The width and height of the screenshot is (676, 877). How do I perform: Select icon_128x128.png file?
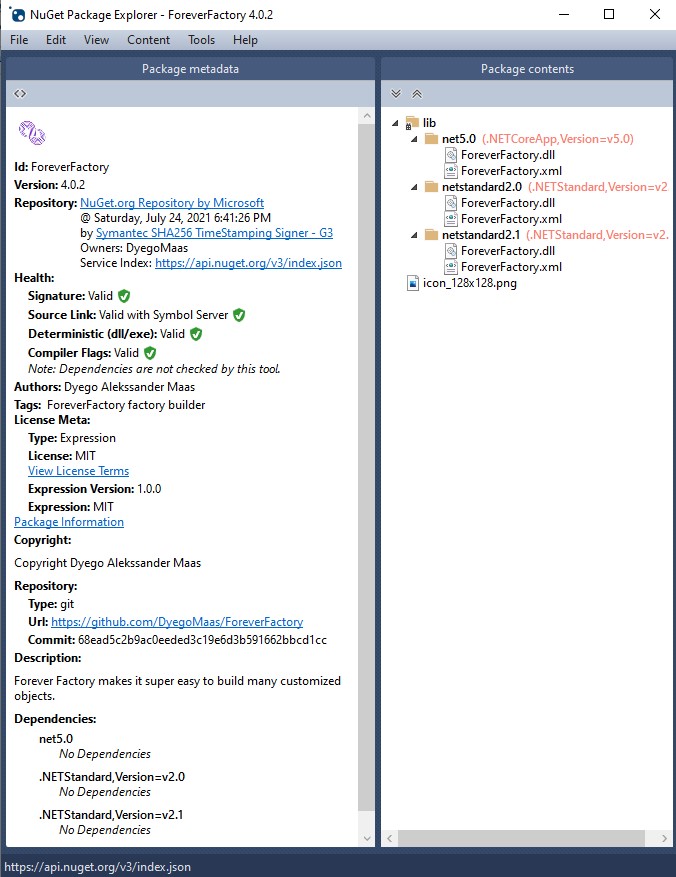(469, 283)
